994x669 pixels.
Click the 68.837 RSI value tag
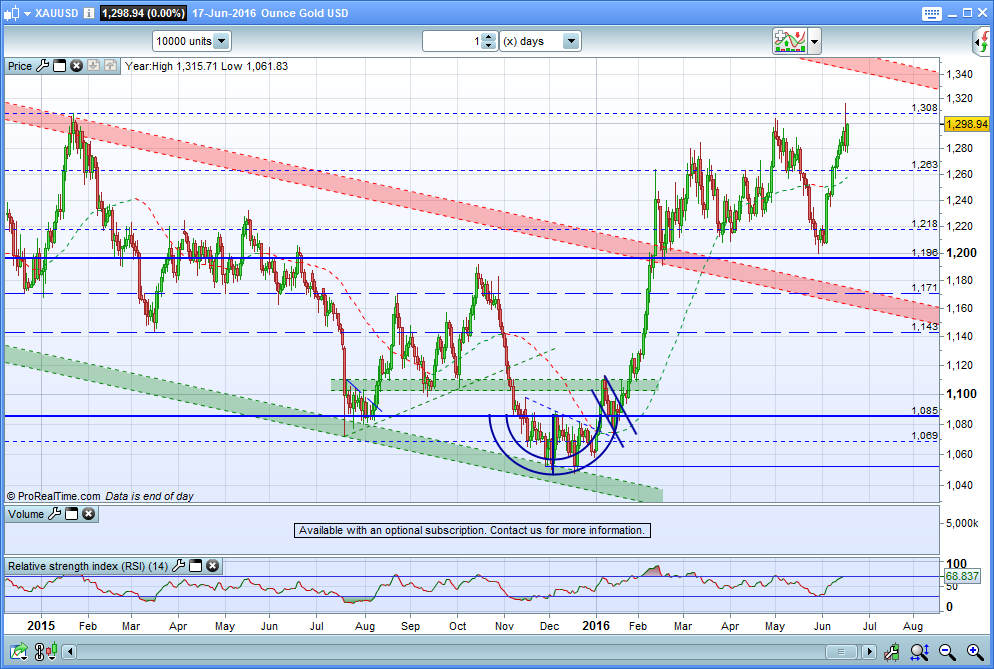pos(962,576)
